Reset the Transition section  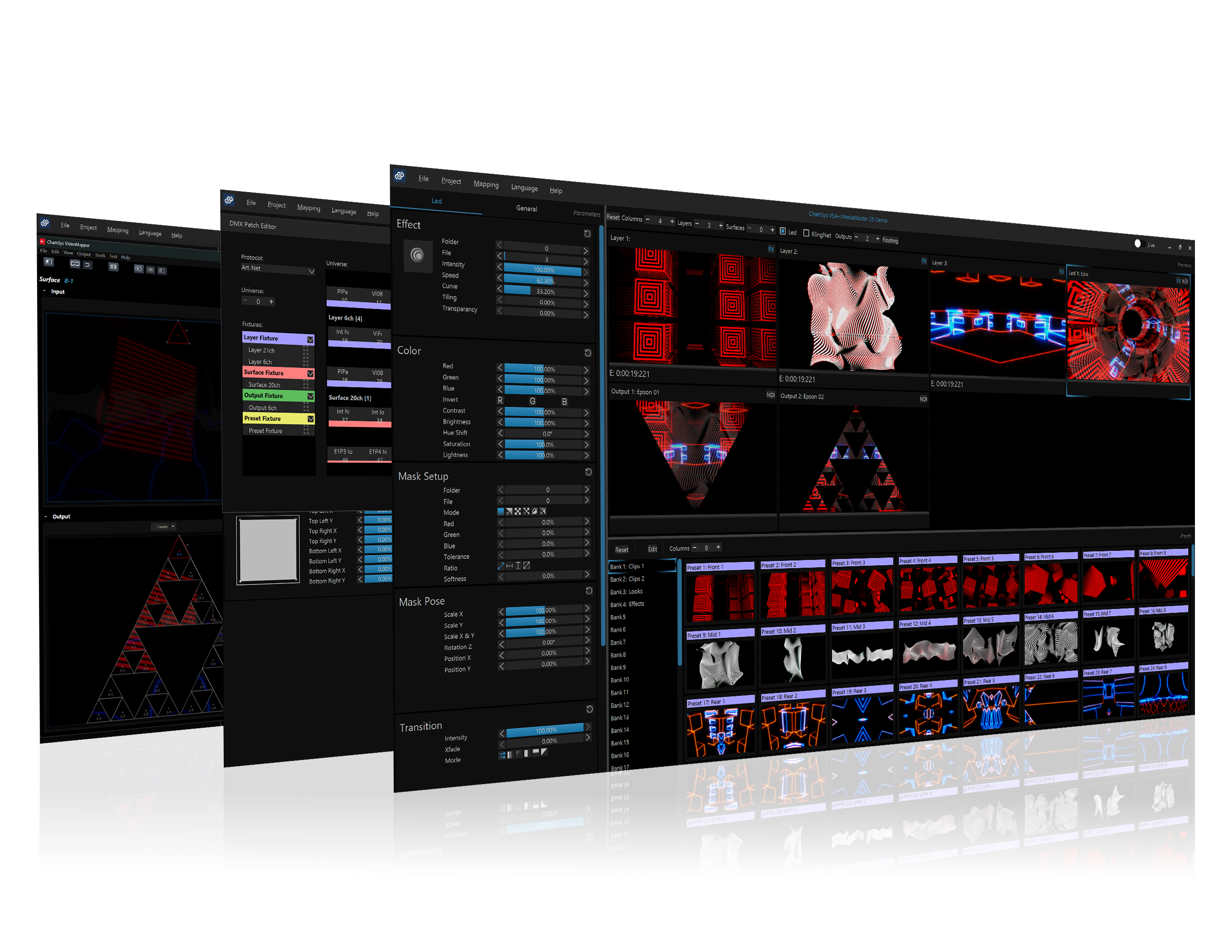590,709
